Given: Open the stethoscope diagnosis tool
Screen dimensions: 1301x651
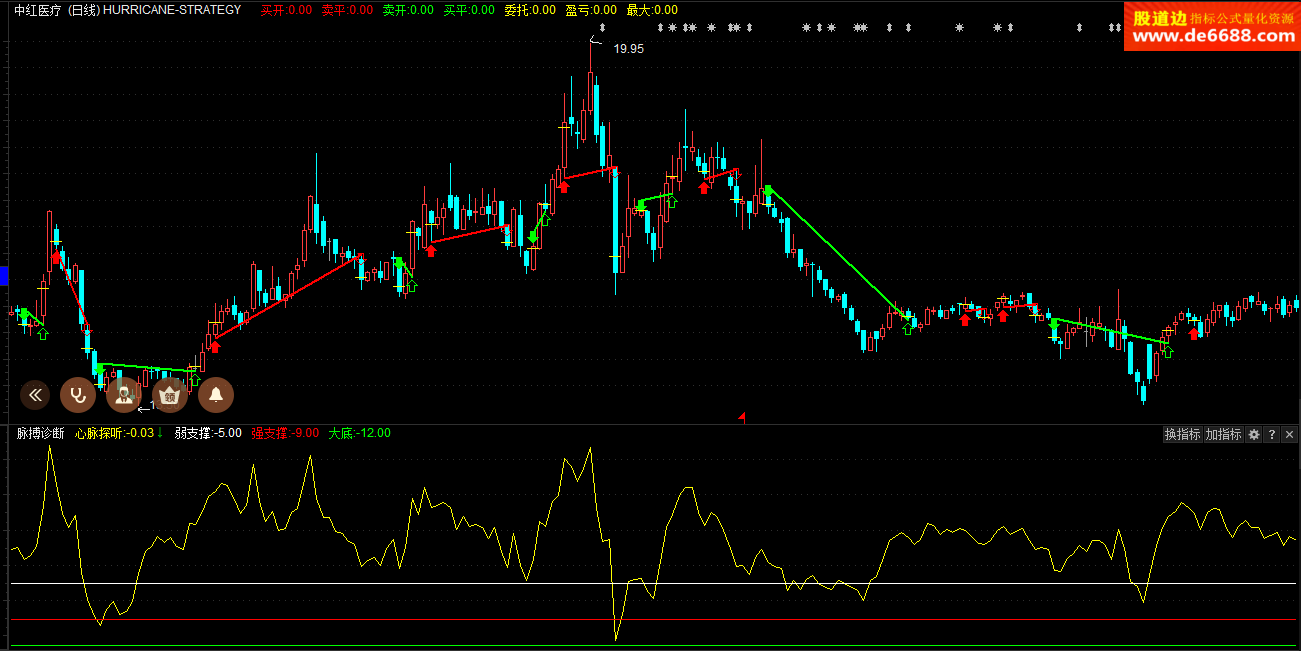Looking at the screenshot, I should [x=78, y=395].
